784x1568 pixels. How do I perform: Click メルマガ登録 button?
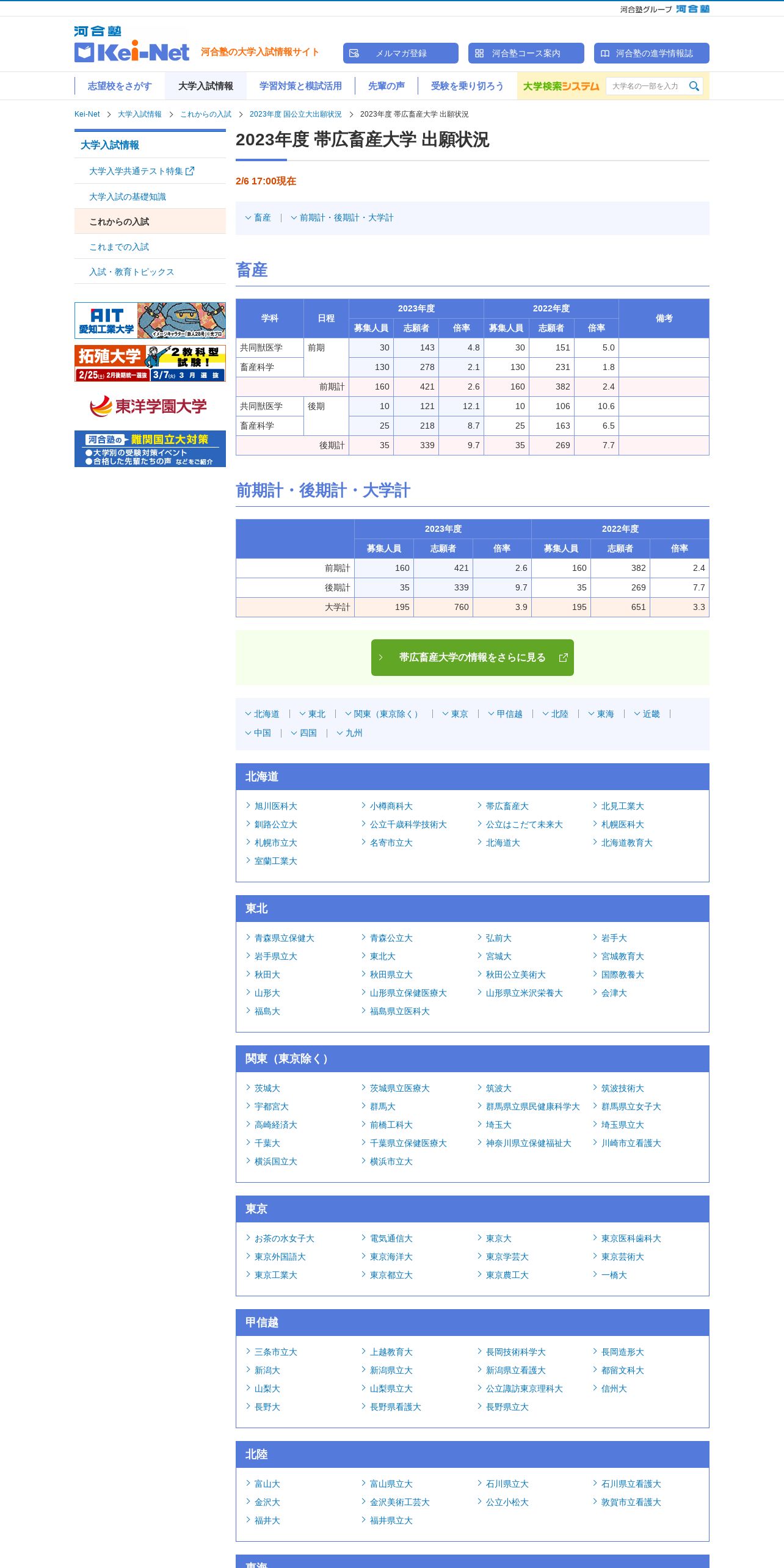pyautogui.click(x=401, y=53)
